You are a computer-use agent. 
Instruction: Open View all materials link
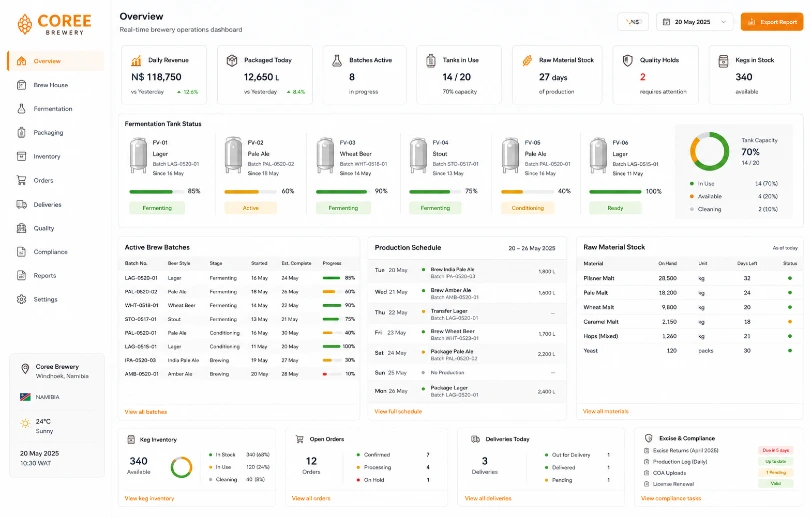click(x=606, y=412)
